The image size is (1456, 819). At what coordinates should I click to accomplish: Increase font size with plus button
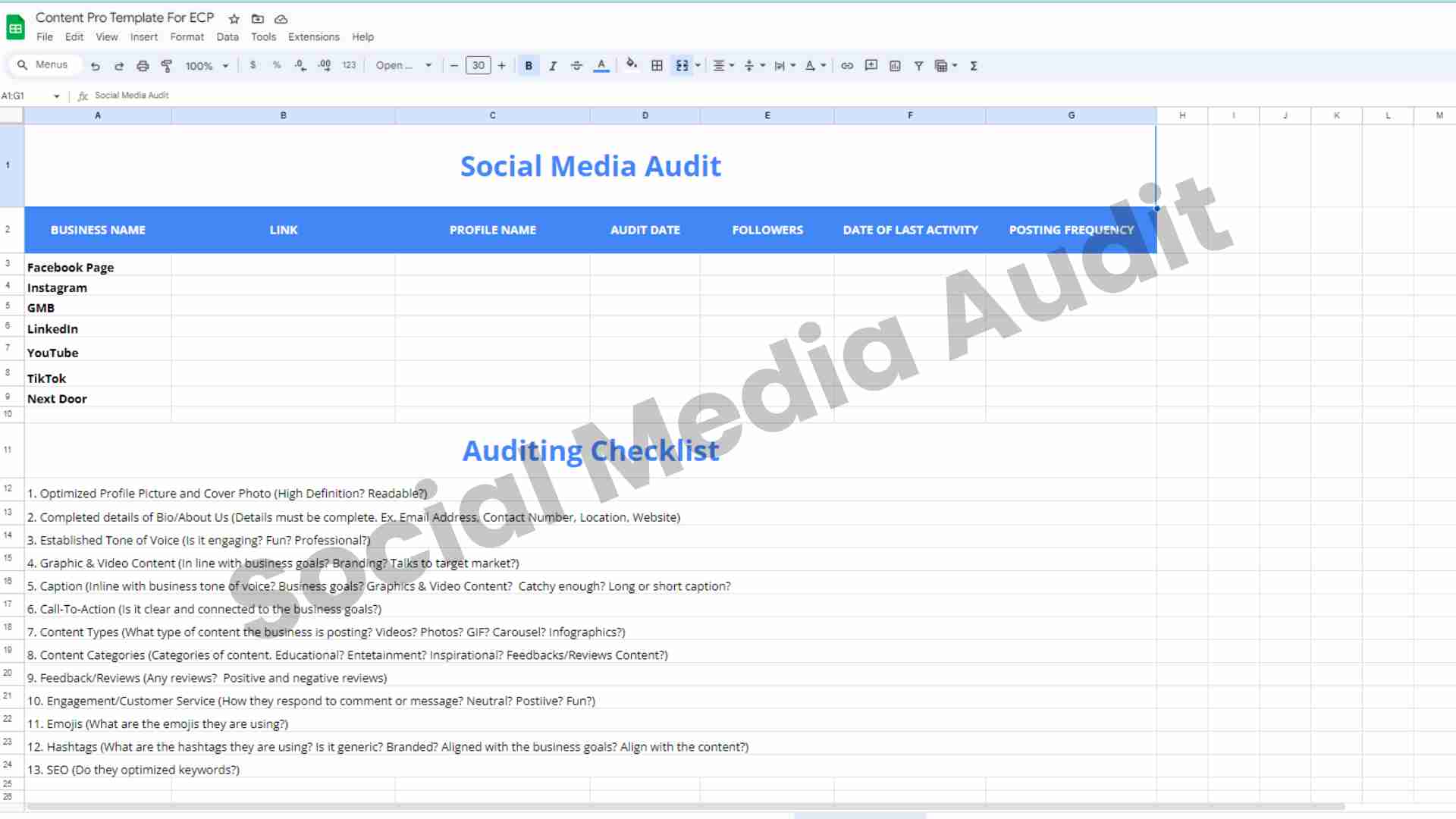tap(501, 66)
